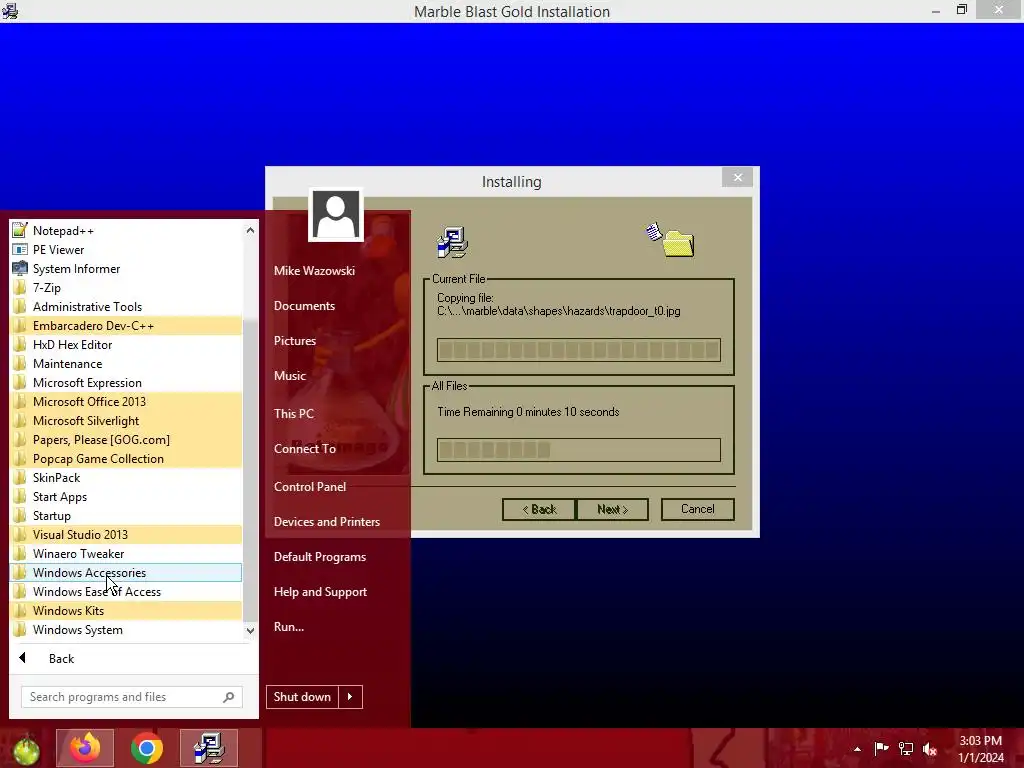1024x768 pixels.
Task: Click the file copy folder icon
Action: coord(671,240)
